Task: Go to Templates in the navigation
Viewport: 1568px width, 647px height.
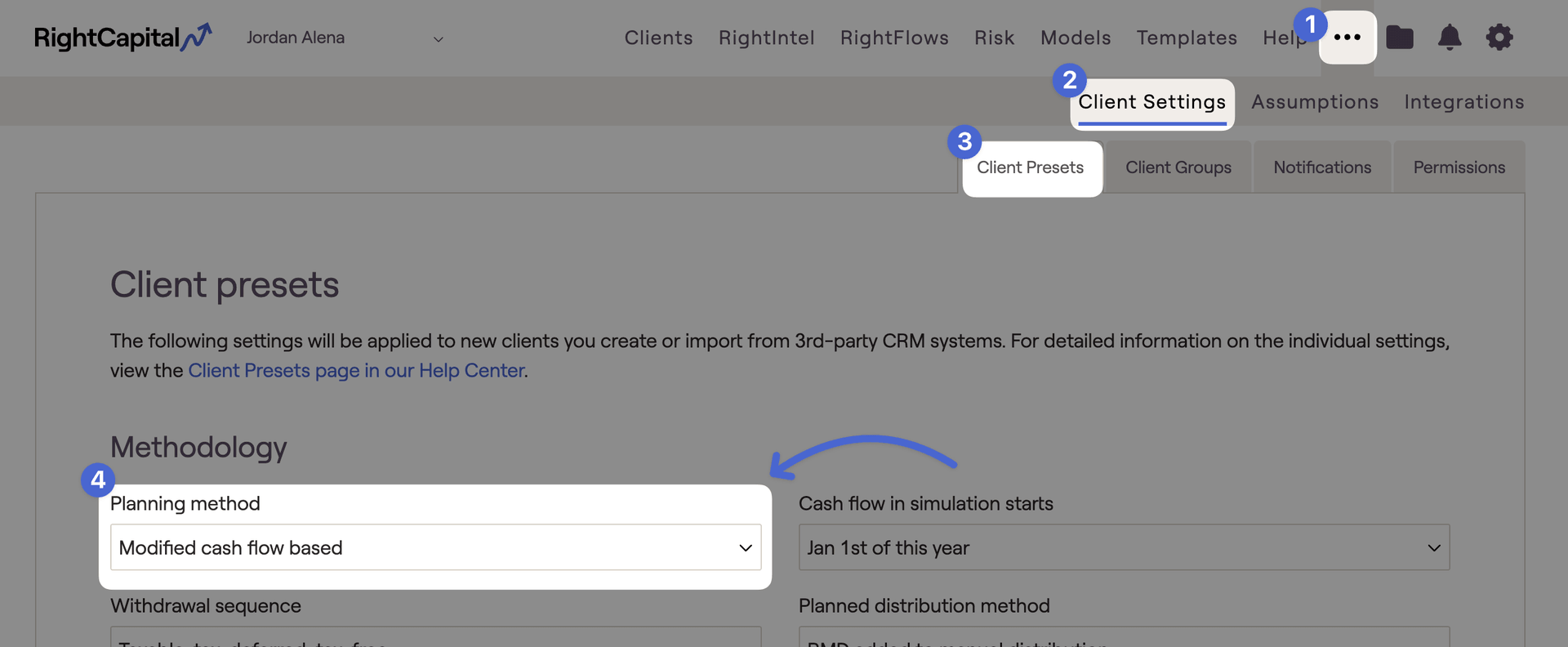Action: click(x=1187, y=38)
